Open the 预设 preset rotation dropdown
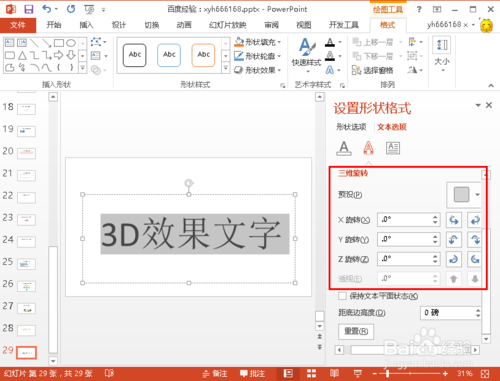500x381 pixels. (x=464, y=194)
